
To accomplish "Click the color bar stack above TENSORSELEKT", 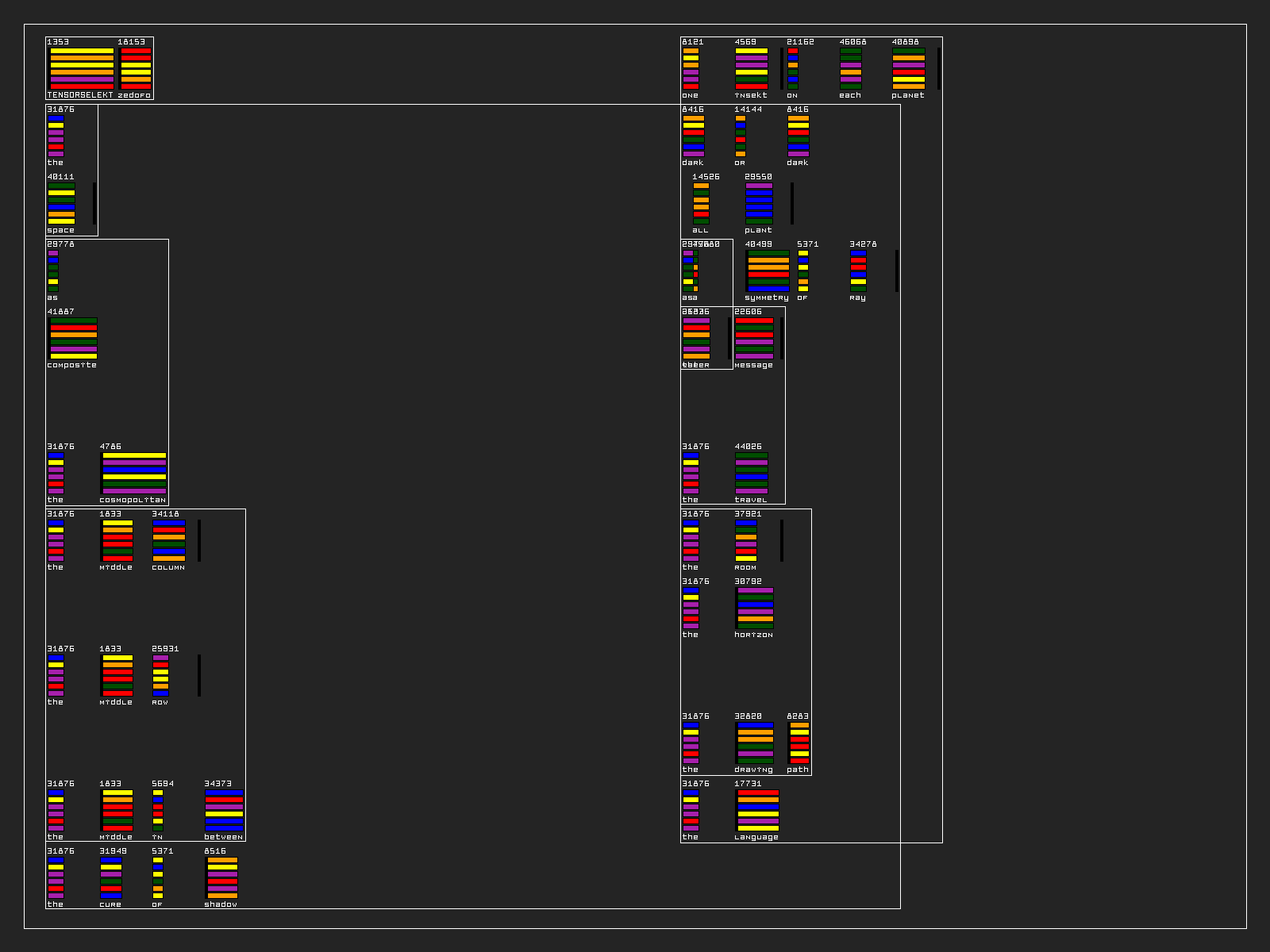I will coord(82,68).
